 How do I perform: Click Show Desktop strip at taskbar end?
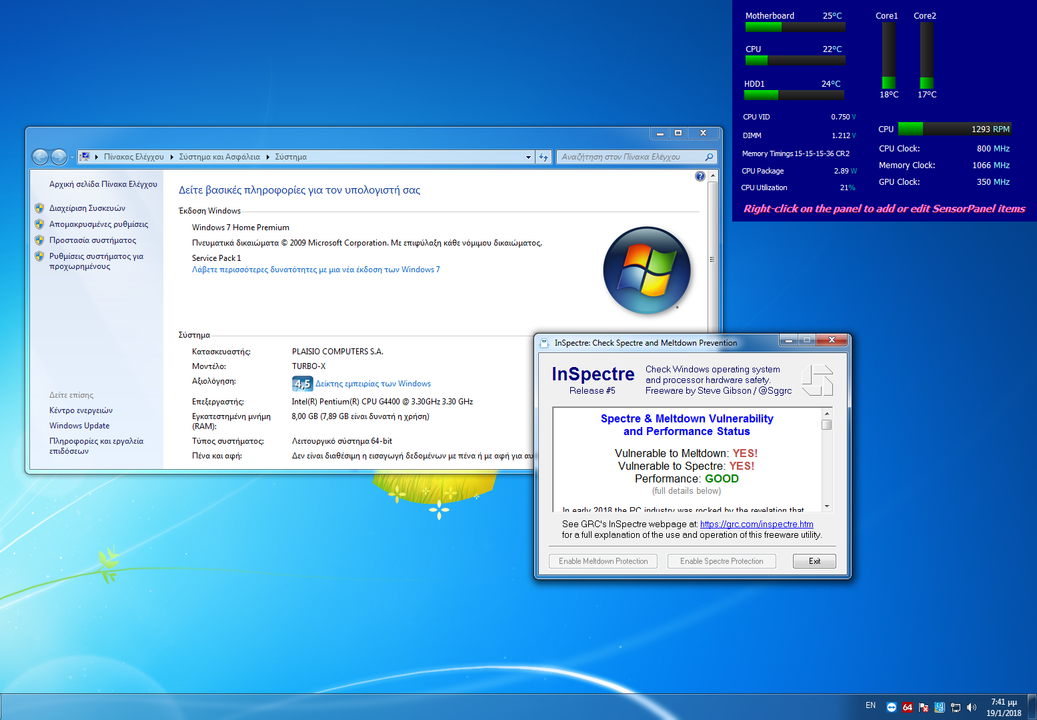point(1032,707)
